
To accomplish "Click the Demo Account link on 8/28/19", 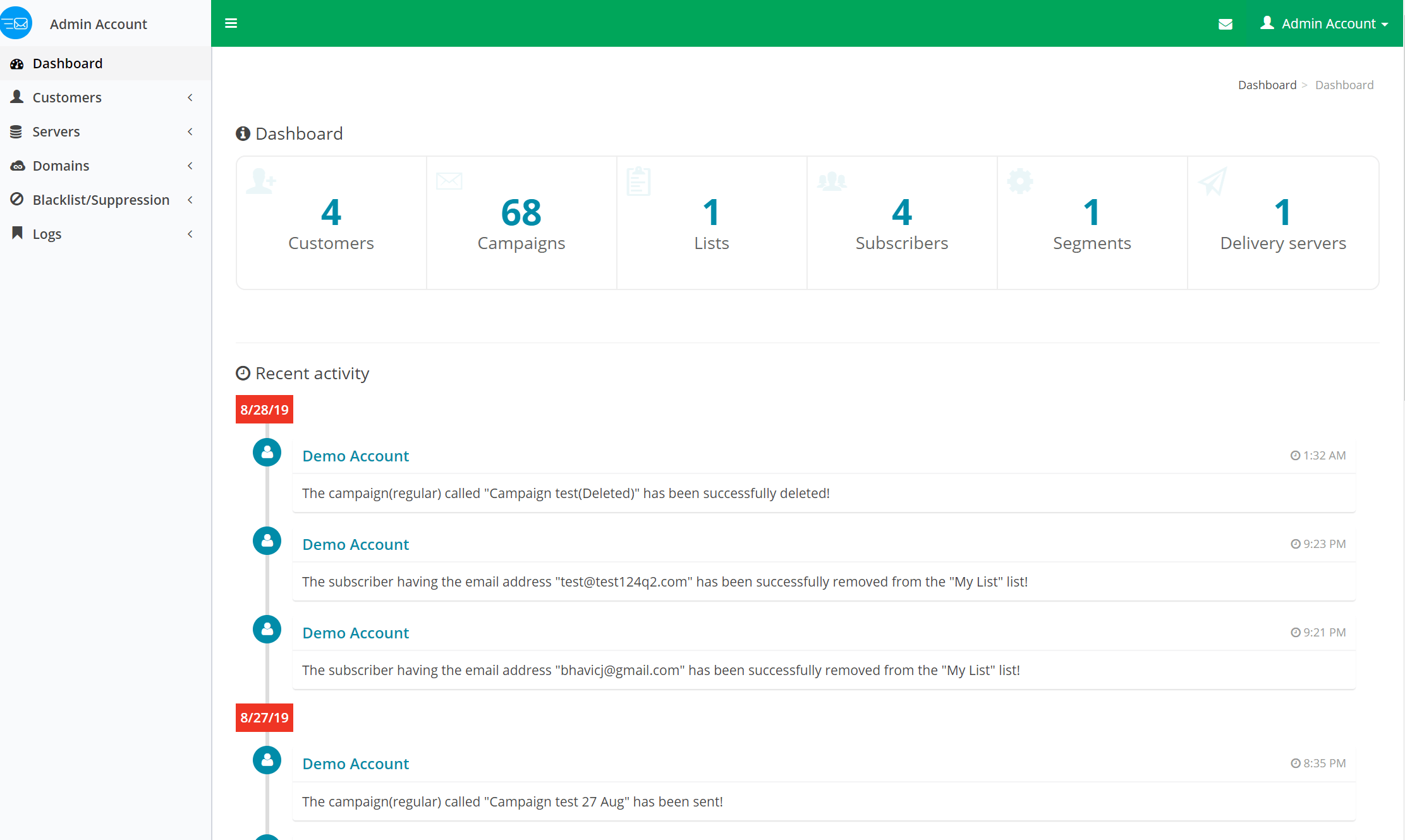I will coord(355,455).
